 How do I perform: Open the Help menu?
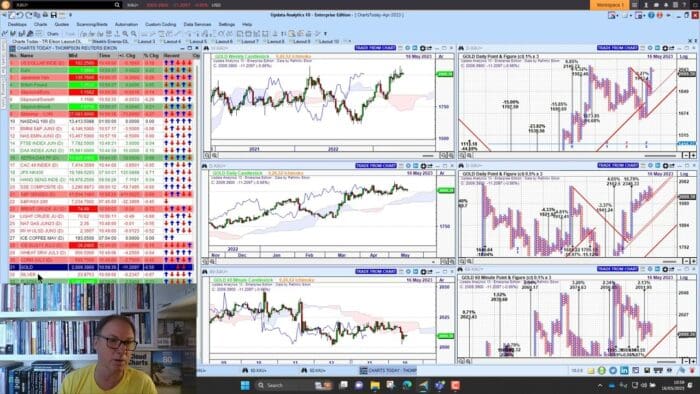[247, 24]
